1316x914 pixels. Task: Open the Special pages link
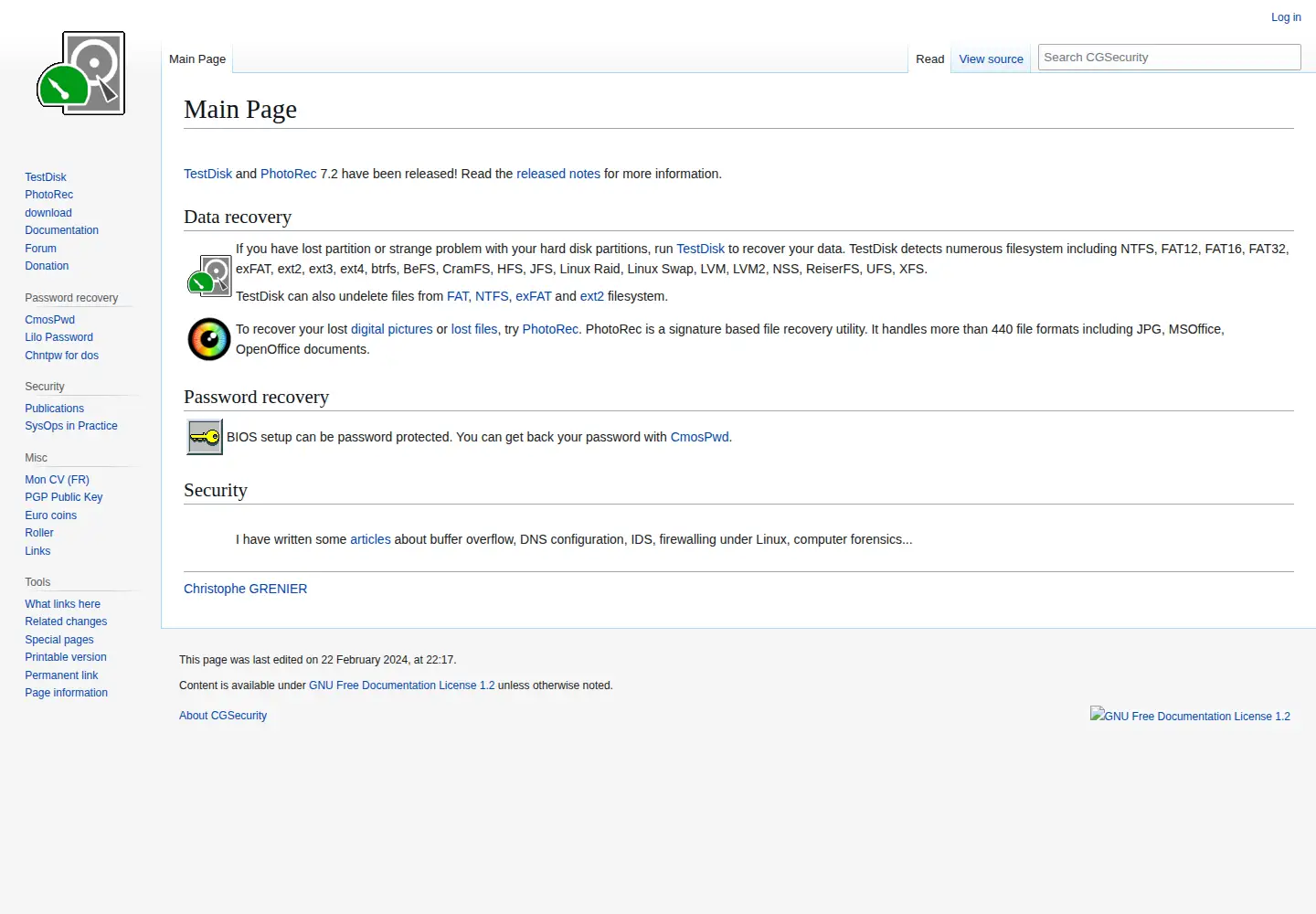point(59,640)
